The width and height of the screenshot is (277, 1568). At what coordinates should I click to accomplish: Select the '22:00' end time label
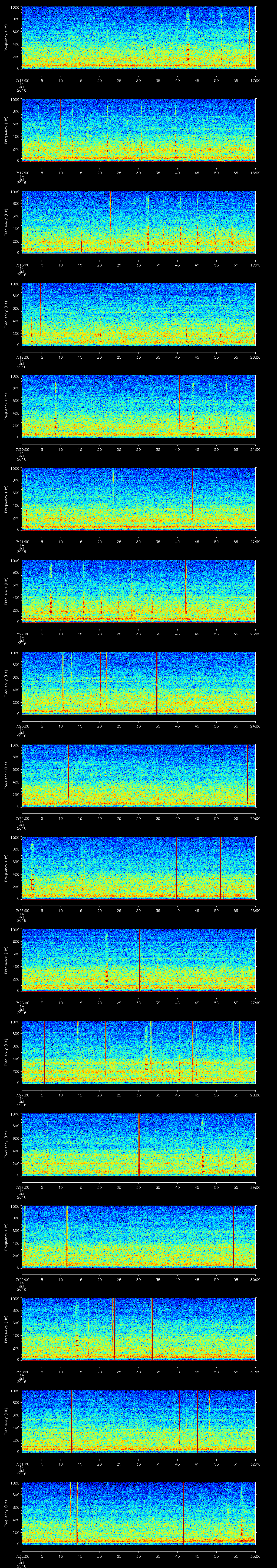pyautogui.click(x=255, y=542)
